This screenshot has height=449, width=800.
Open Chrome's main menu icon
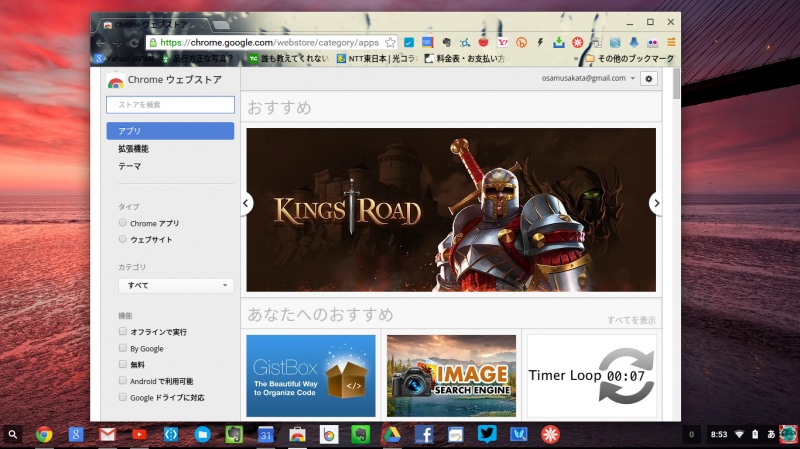click(x=671, y=43)
